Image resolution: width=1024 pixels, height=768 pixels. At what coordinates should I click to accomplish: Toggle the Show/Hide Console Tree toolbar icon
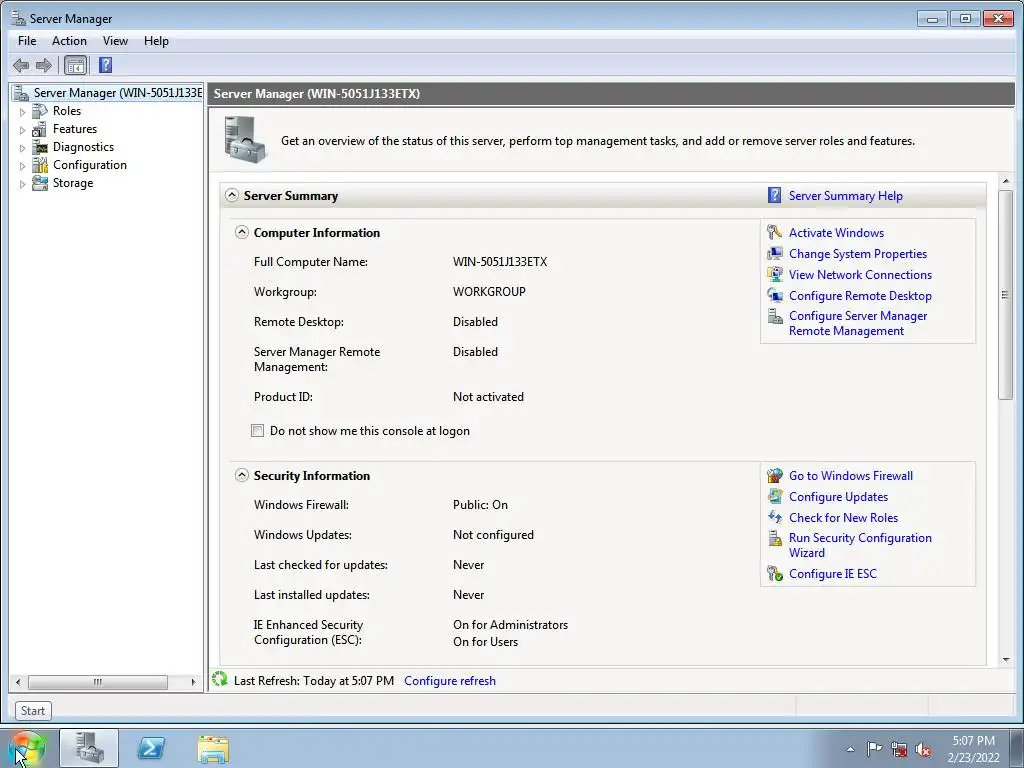coord(75,65)
